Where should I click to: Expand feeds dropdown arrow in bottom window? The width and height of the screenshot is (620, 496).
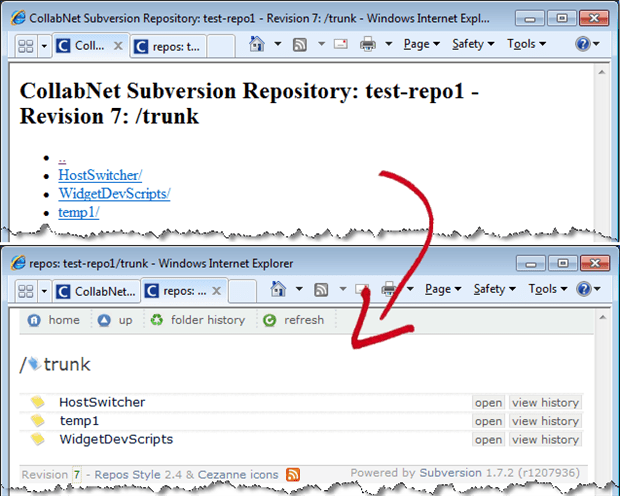343,289
